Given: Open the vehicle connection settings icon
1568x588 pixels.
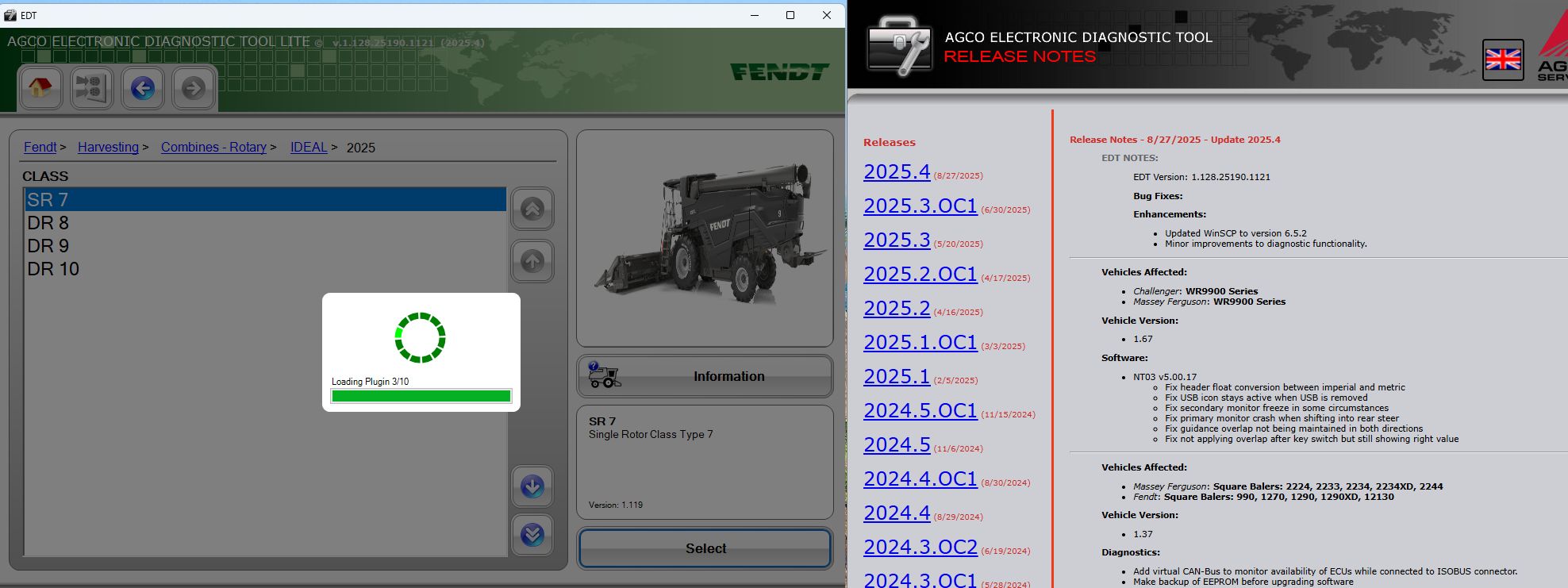Looking at the screenshot, I should pos(91,87).
